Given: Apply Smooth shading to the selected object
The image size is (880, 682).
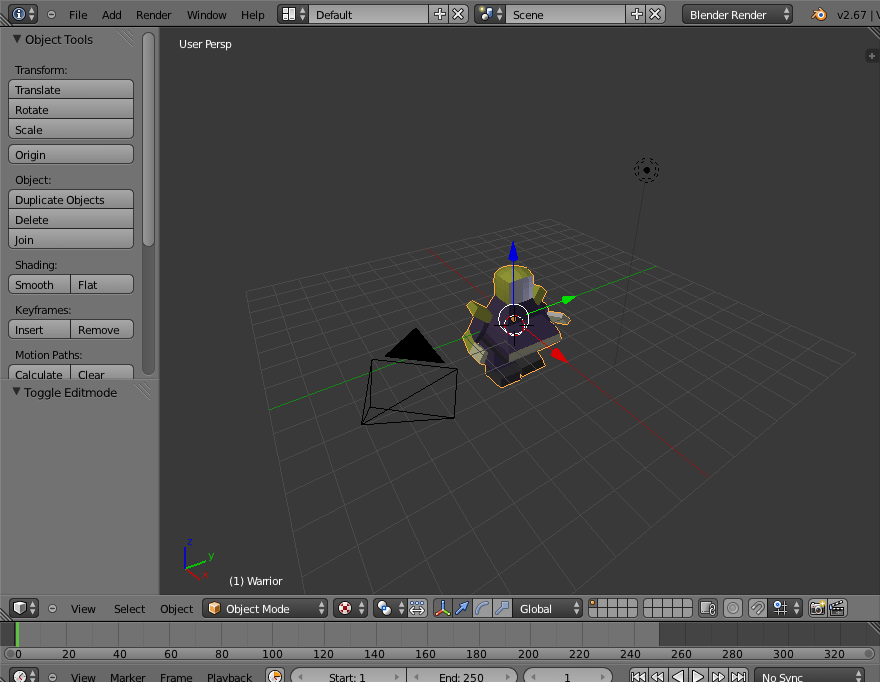Looking at the screenshot, I should point(39,284).
